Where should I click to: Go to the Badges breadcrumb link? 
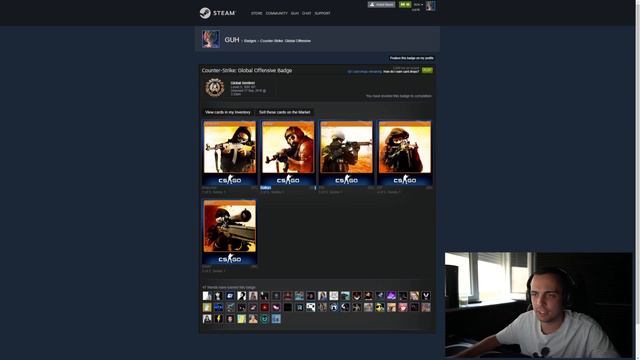coord(250,41)
